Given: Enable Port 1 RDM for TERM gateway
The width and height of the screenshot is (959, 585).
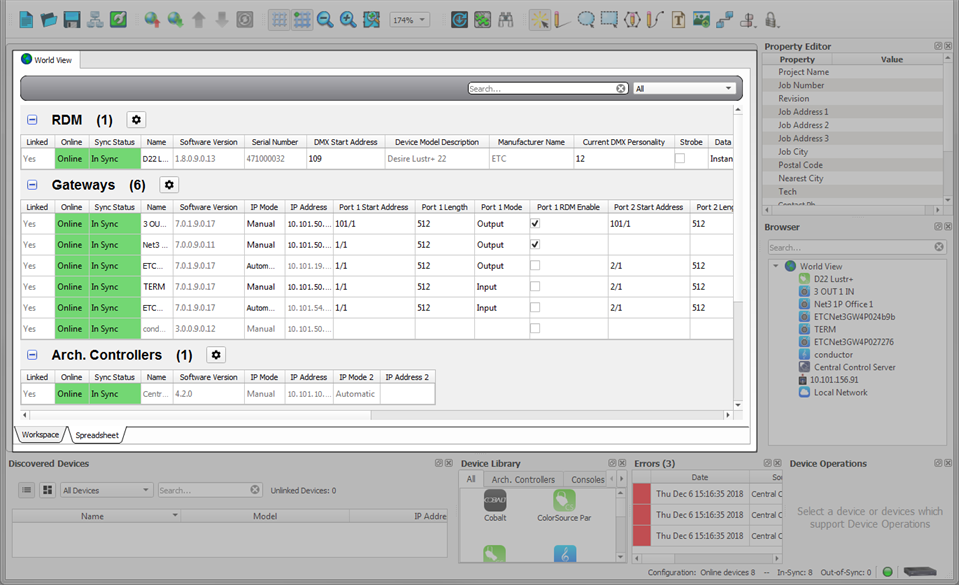Looking at the screenshot, I should (535, 287).
